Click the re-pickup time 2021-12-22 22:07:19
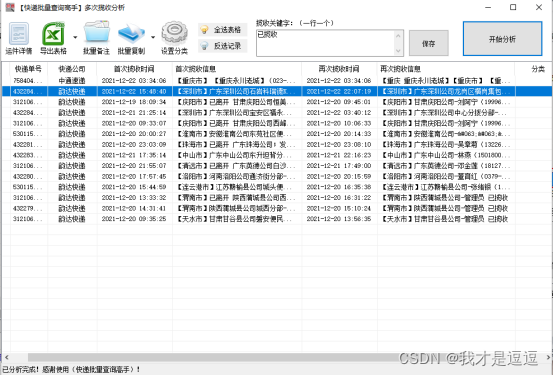554x376 pixels. [339, 92]
